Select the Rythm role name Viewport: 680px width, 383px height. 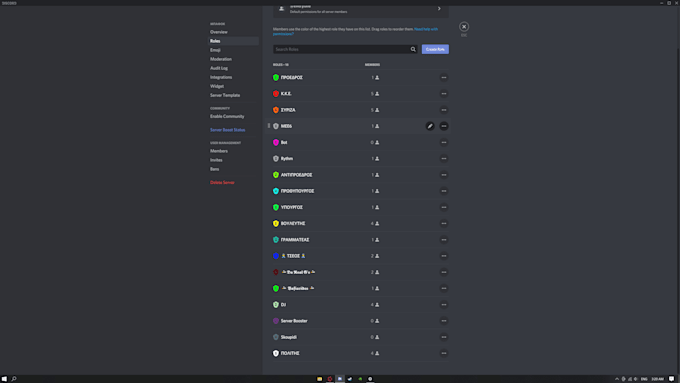click(287, 158)
